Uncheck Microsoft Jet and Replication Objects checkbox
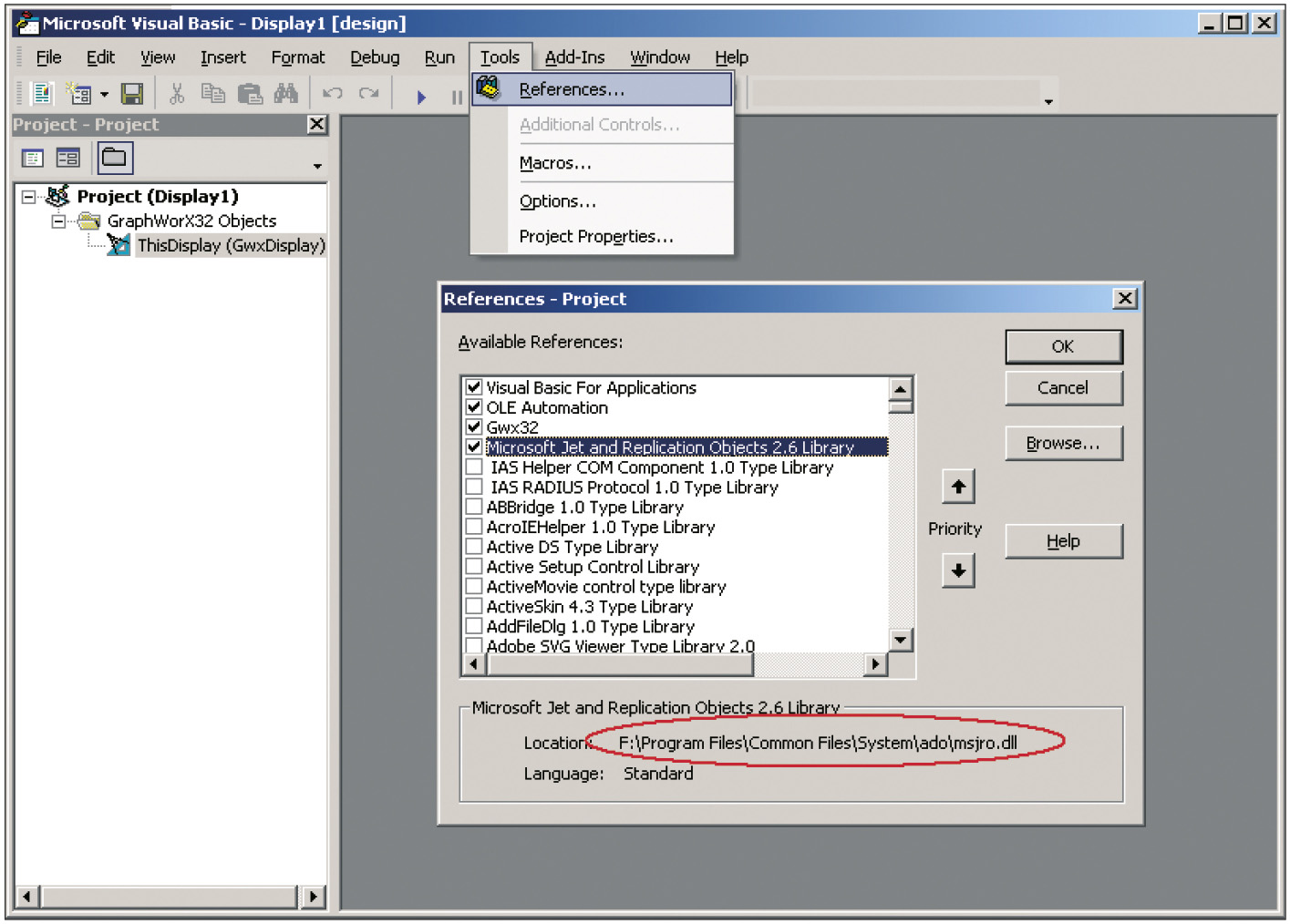The image size is (1290, 924). click(x=474, y=447)
